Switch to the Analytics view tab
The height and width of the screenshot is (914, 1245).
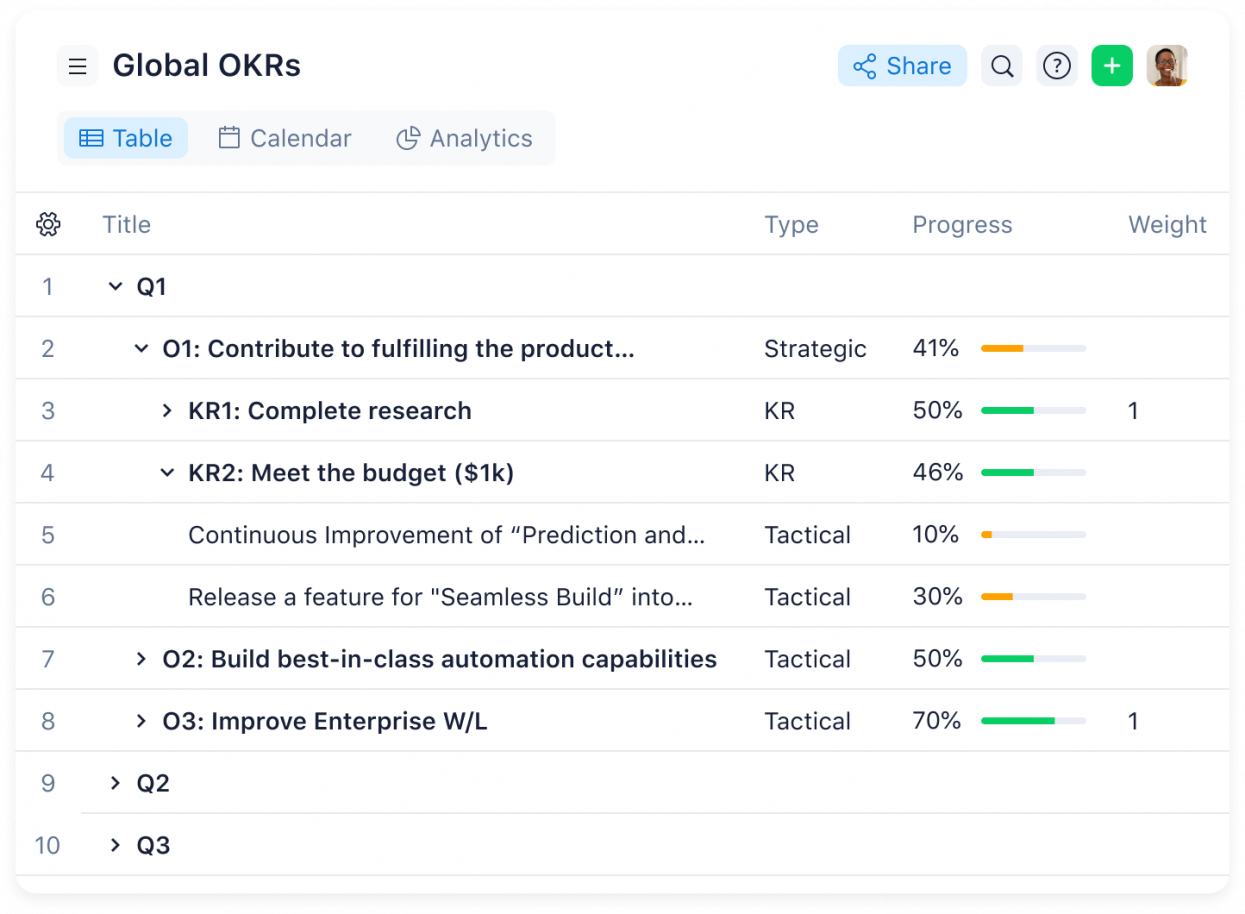point(465,138)
